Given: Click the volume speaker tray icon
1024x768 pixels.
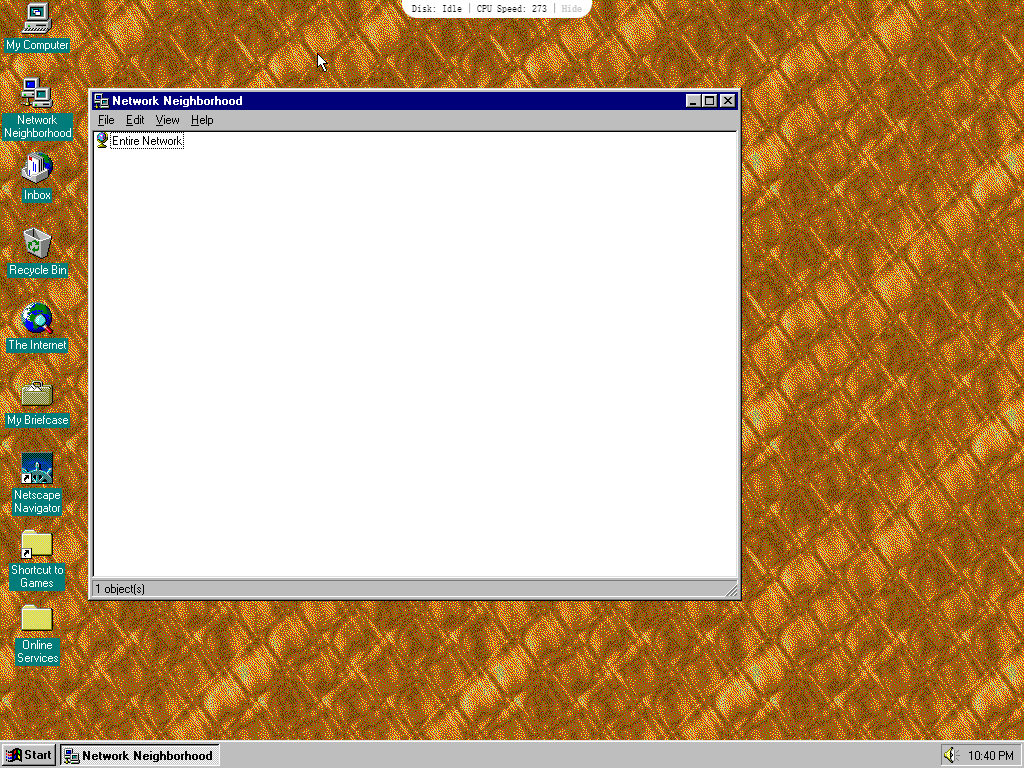Looking at the screenshot, I should click(x=950, y=755).
